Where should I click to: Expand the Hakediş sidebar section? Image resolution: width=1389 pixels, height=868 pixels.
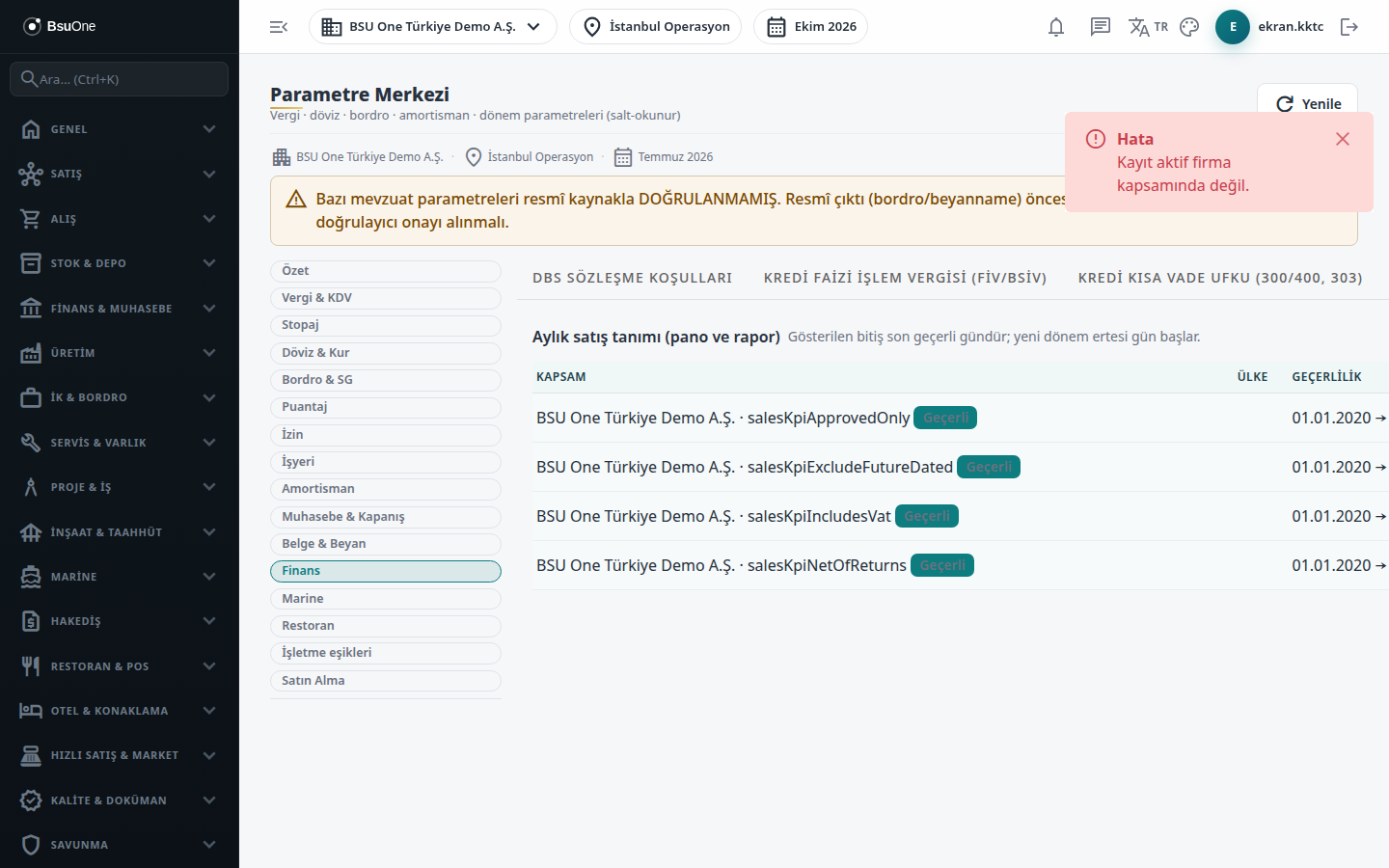(120, 621)
